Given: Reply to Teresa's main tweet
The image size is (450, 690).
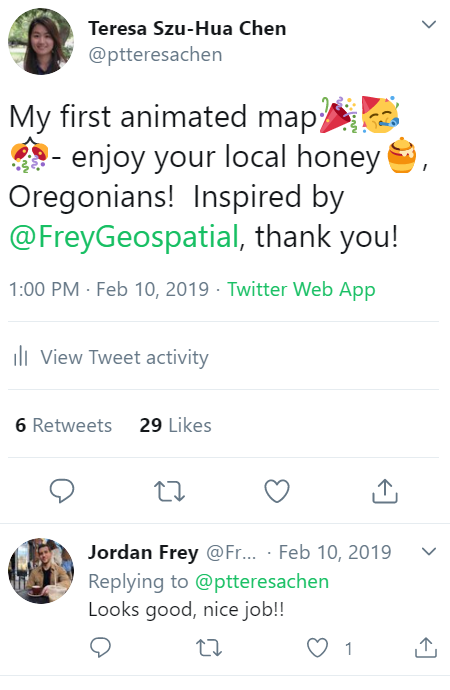Looking at the screenshot, I should [62, 491].
